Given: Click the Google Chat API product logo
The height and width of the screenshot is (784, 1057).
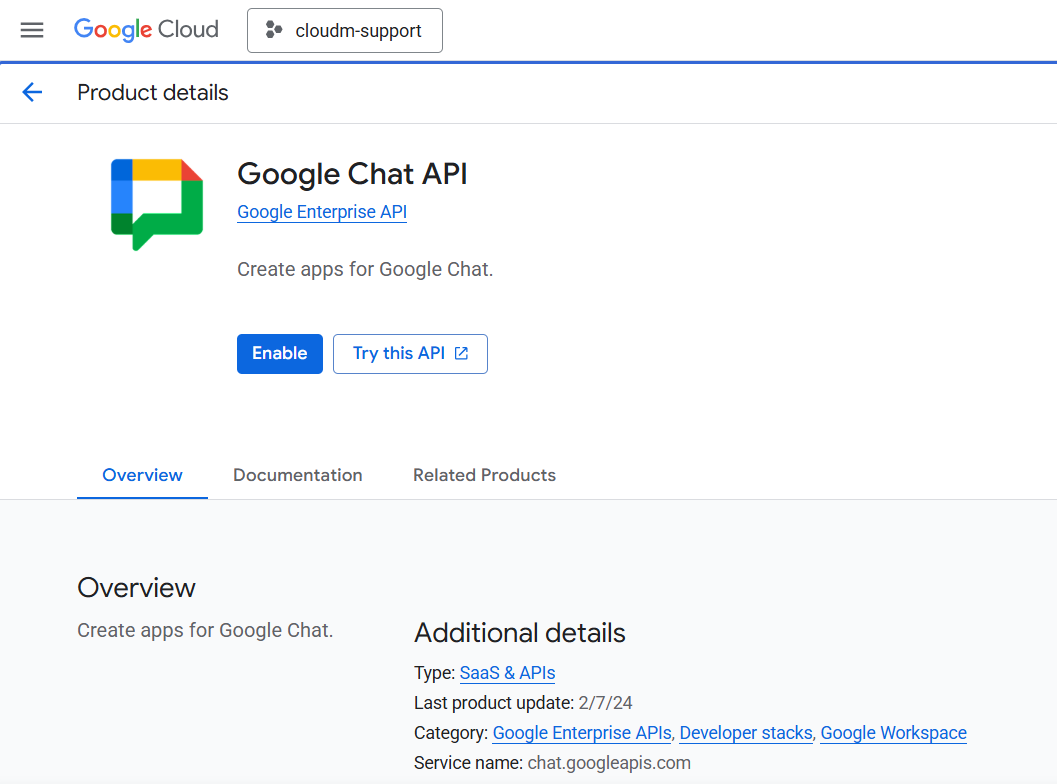Looking at the screenshot, I should tap(157, 204).
